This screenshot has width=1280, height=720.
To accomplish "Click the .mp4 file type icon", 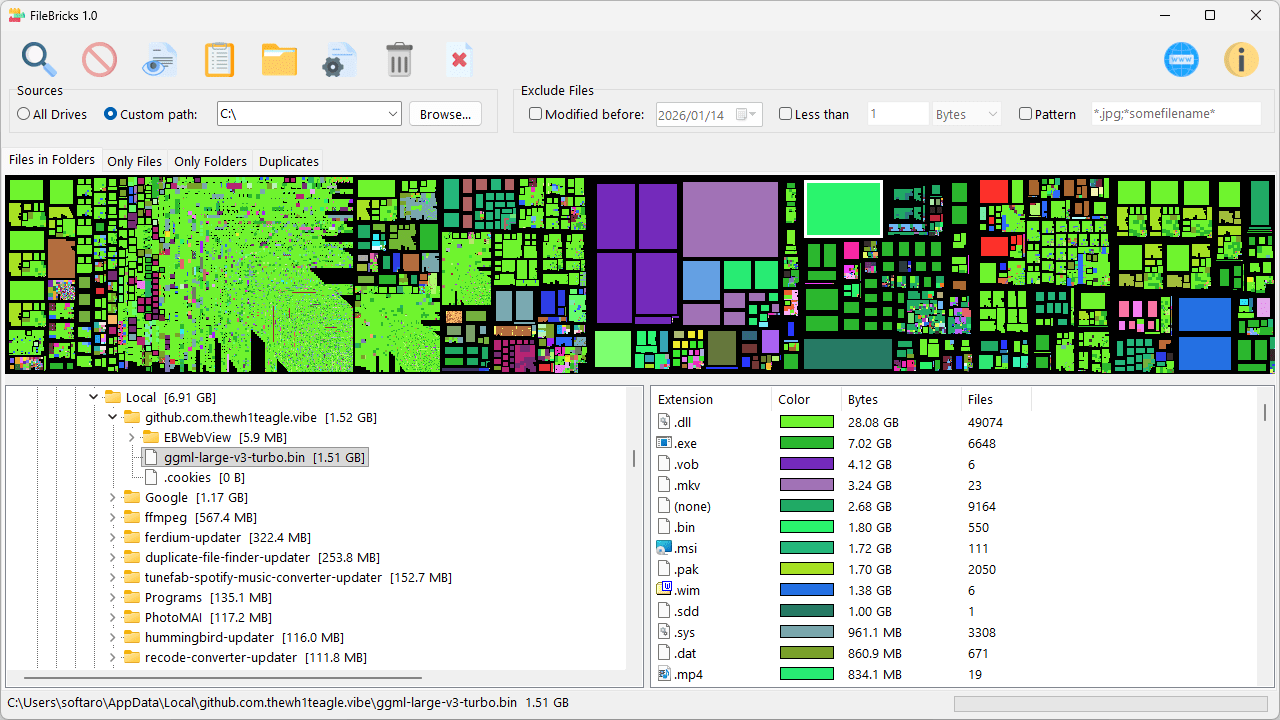I will pyautogui.click(x=663, y=674).
